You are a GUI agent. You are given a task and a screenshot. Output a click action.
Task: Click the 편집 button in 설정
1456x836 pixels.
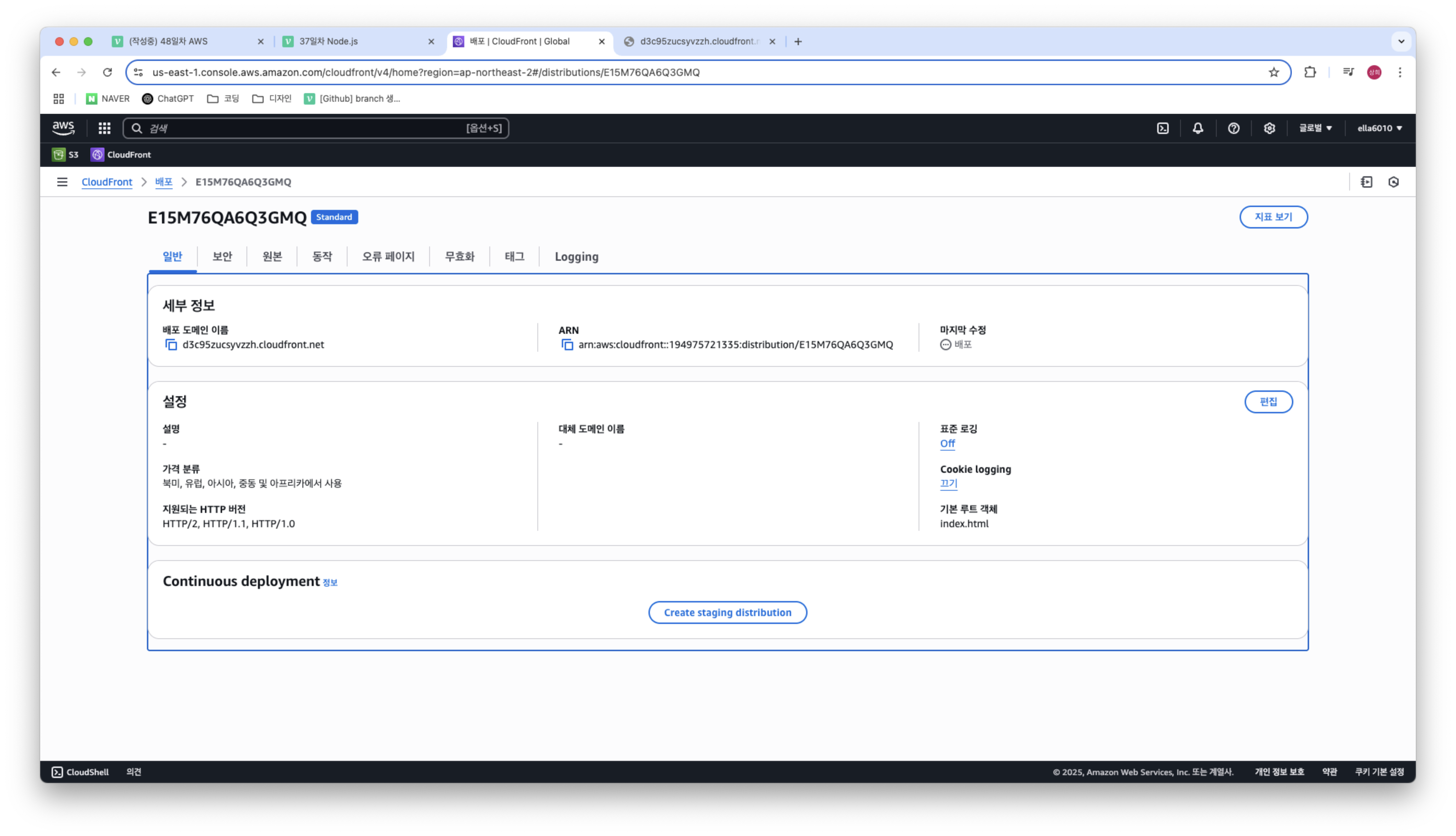coord(1268,402)
